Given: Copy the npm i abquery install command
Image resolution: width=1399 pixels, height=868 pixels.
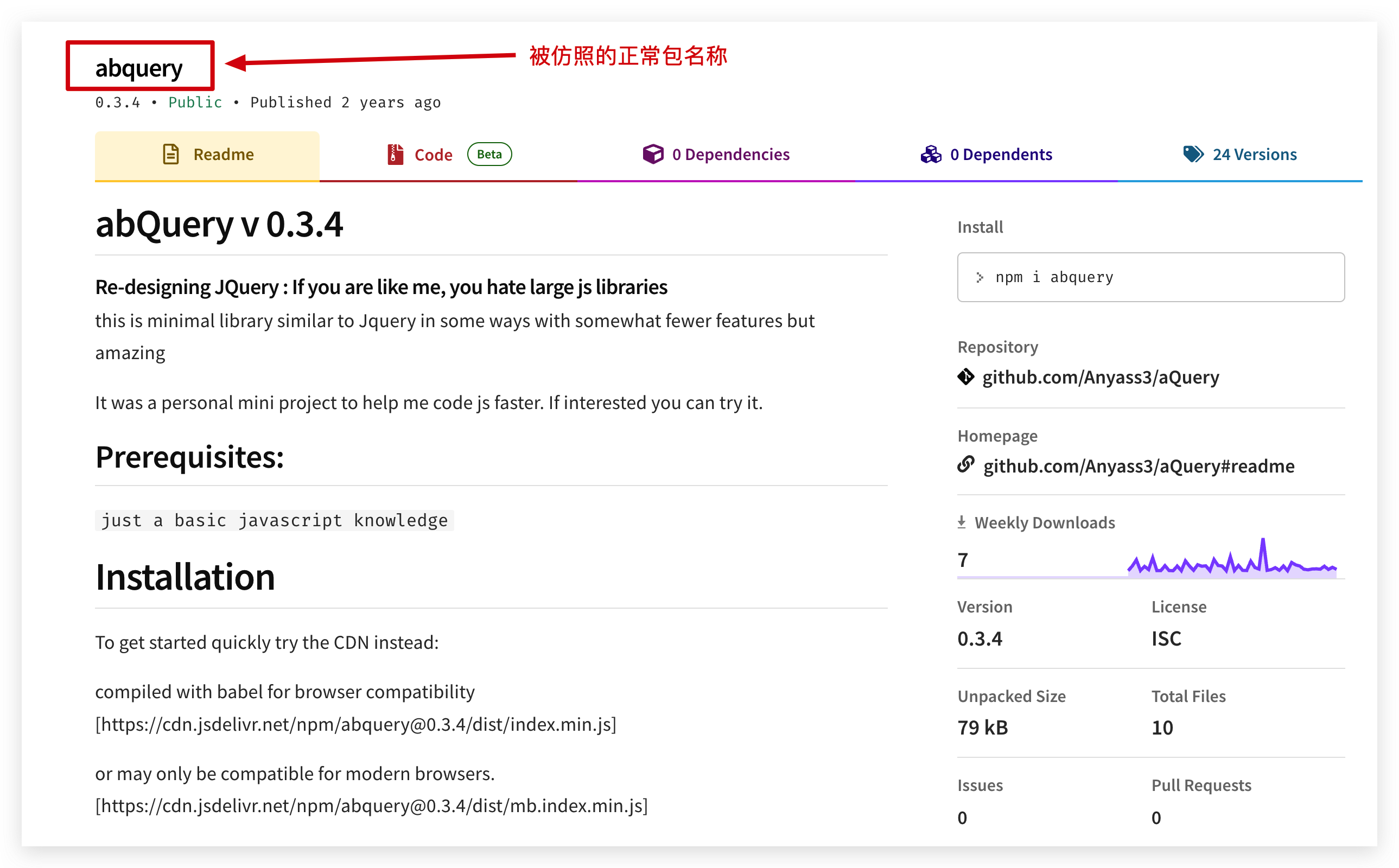Looking at the screenshot, I should click(x=1150, y=277).
